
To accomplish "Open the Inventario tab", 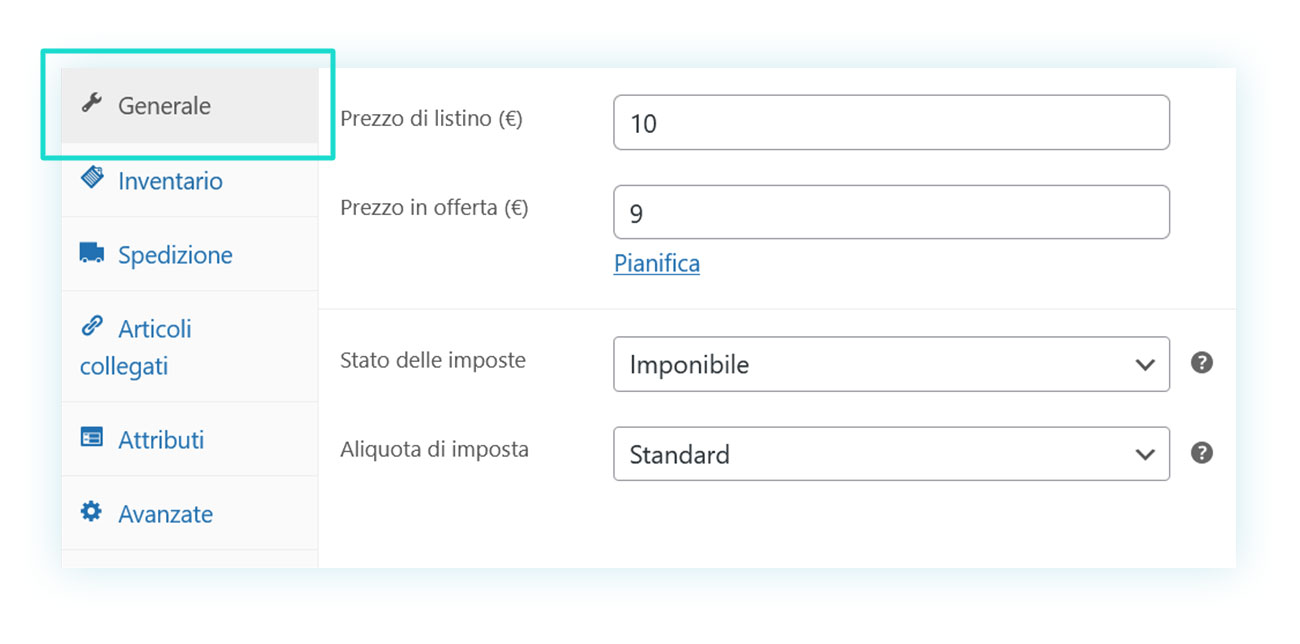I will pyautogui.click(x=190, y=180).
